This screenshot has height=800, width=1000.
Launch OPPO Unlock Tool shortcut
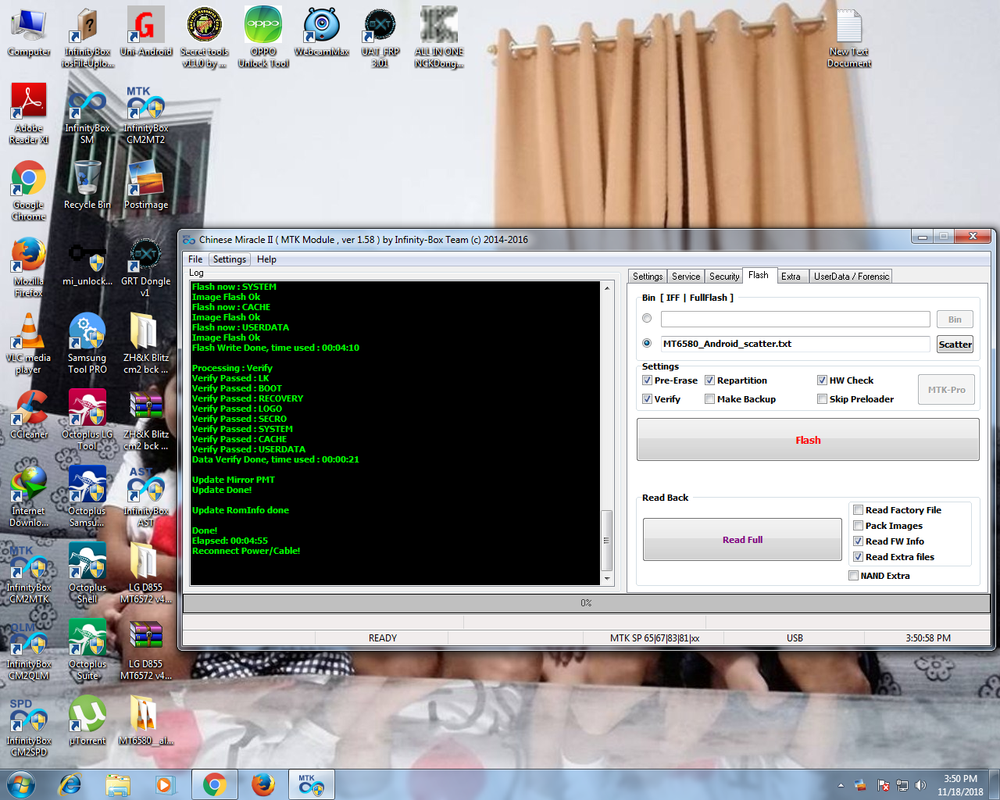click(263, 37)
